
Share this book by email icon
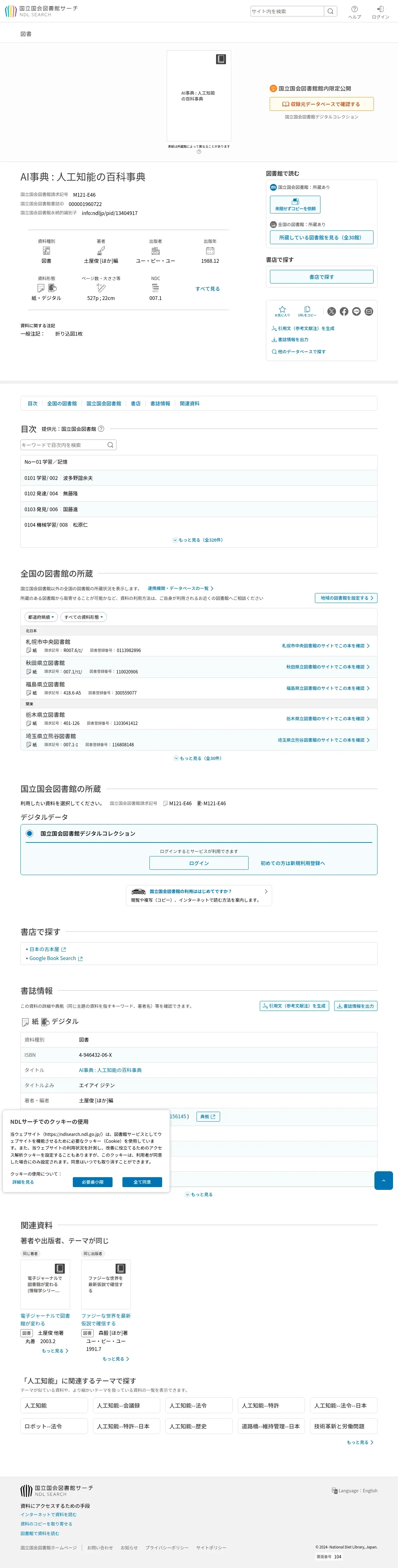(369, 311)
